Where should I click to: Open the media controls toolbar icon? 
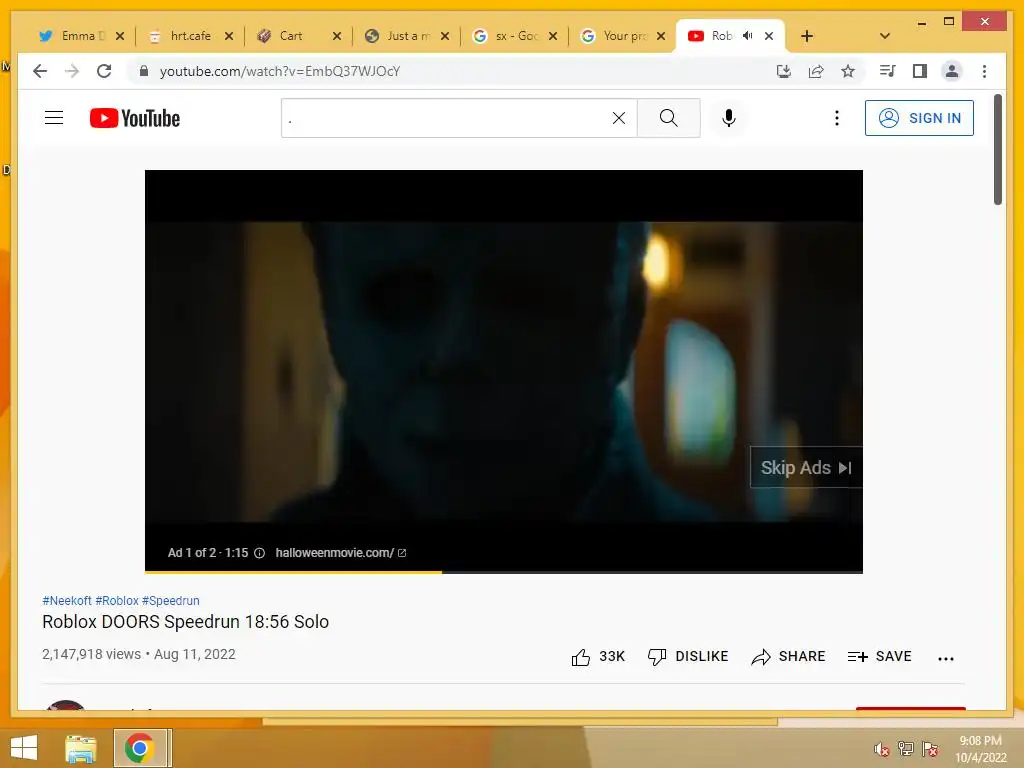(888, 71)
